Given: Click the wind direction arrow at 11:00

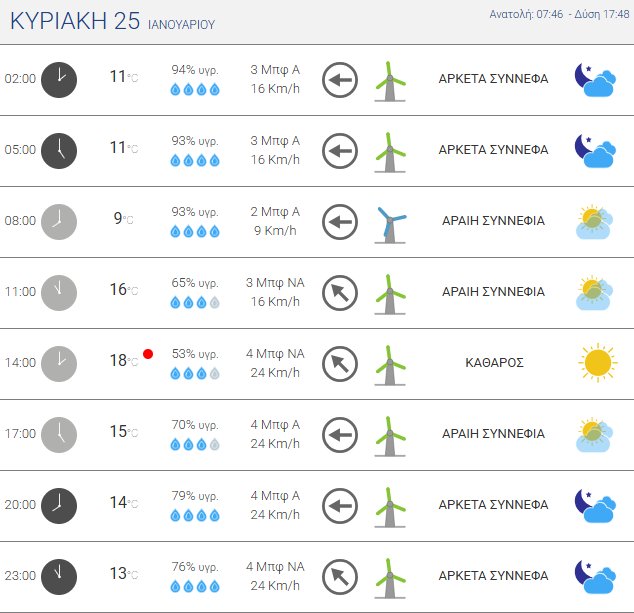Looking at the screenshot, I should (x=340, y=293).
